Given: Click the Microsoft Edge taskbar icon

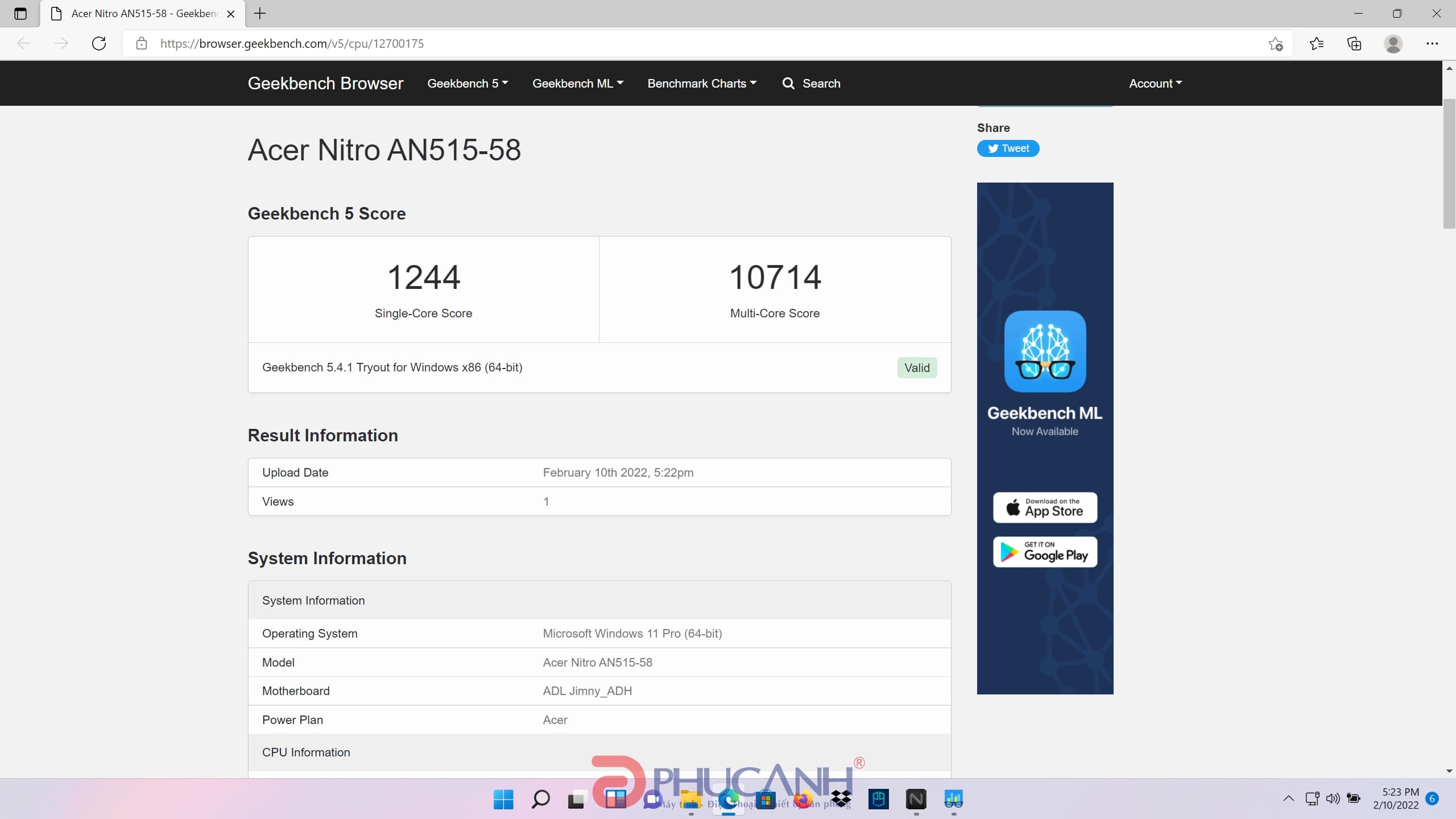Looking at the screenshot, I should pos(728,799).
